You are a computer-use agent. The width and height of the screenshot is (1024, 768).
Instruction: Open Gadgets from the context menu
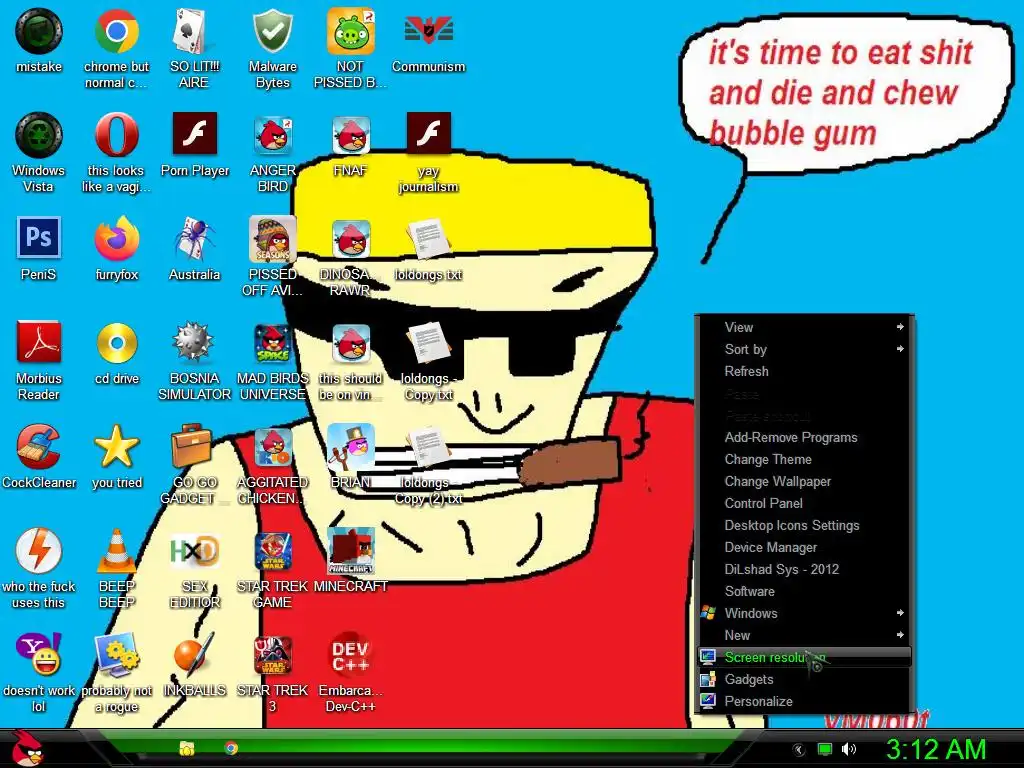pos(804,679)
